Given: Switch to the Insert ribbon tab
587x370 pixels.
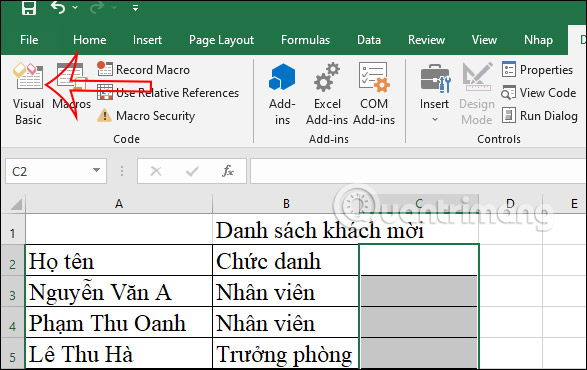Looking at the screenshot, I should (147, 40).
